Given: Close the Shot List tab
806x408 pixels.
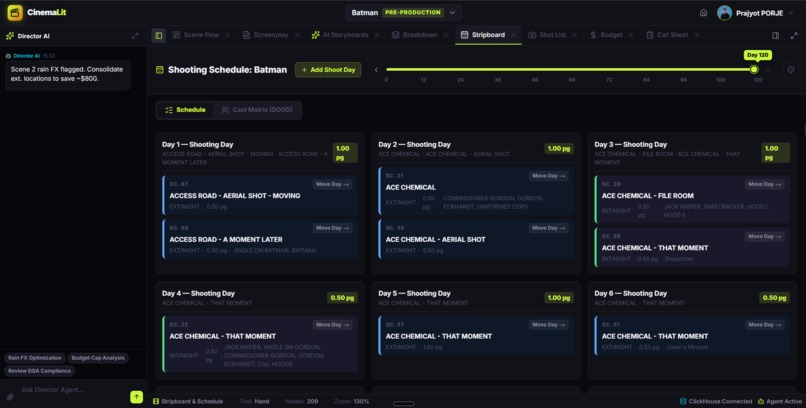Looking at the screenshot, I should 574,35.
